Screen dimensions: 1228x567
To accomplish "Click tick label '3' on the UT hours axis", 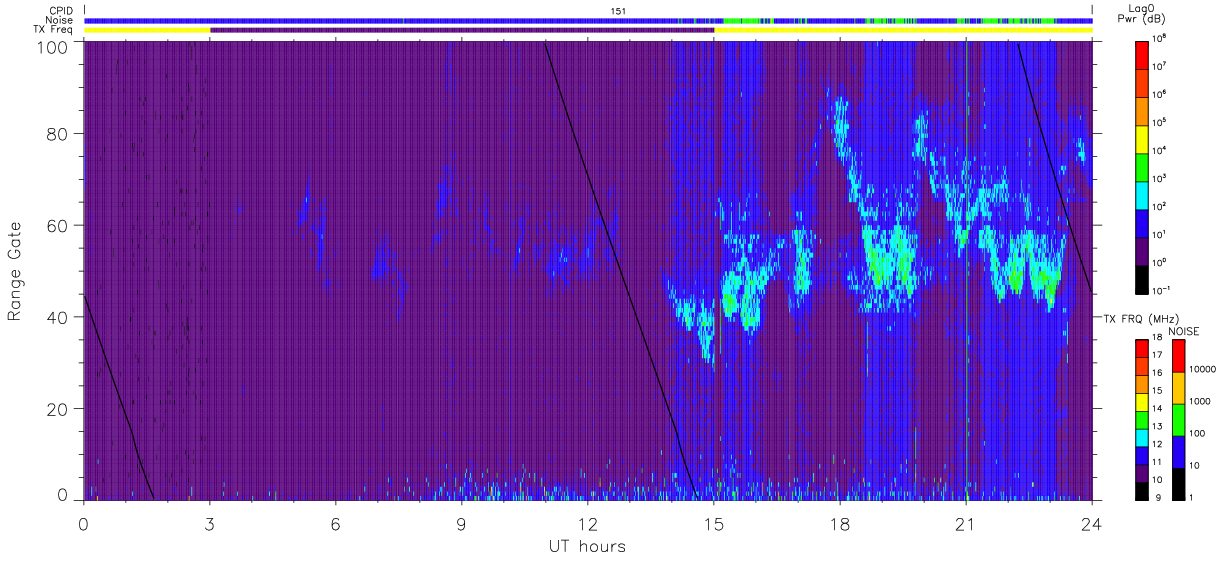I will coord(210,523).
